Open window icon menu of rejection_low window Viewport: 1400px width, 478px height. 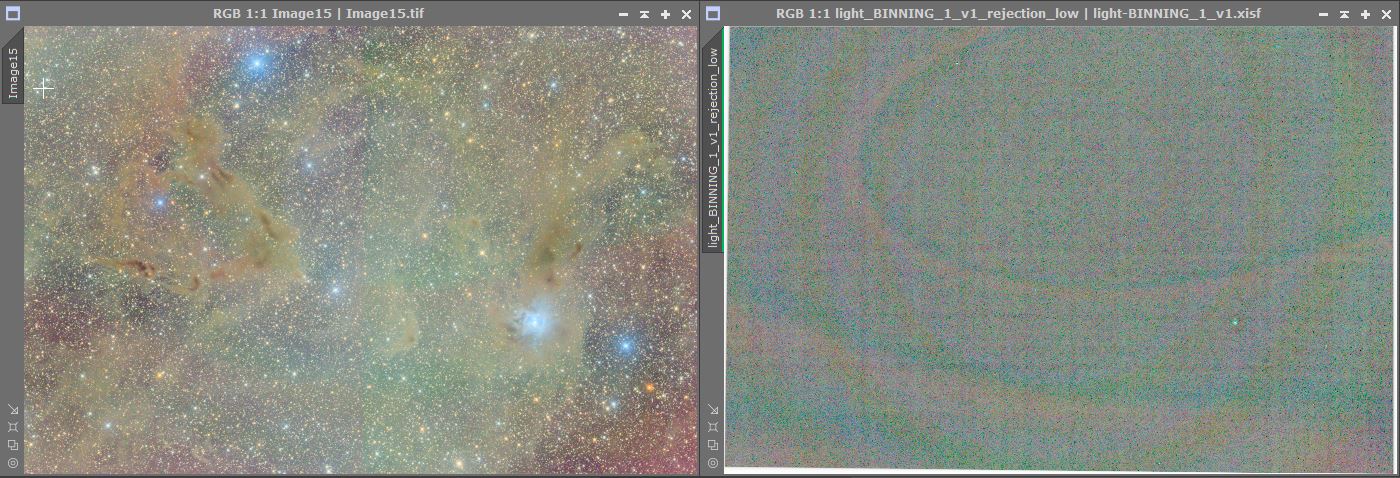coord(712,14)
